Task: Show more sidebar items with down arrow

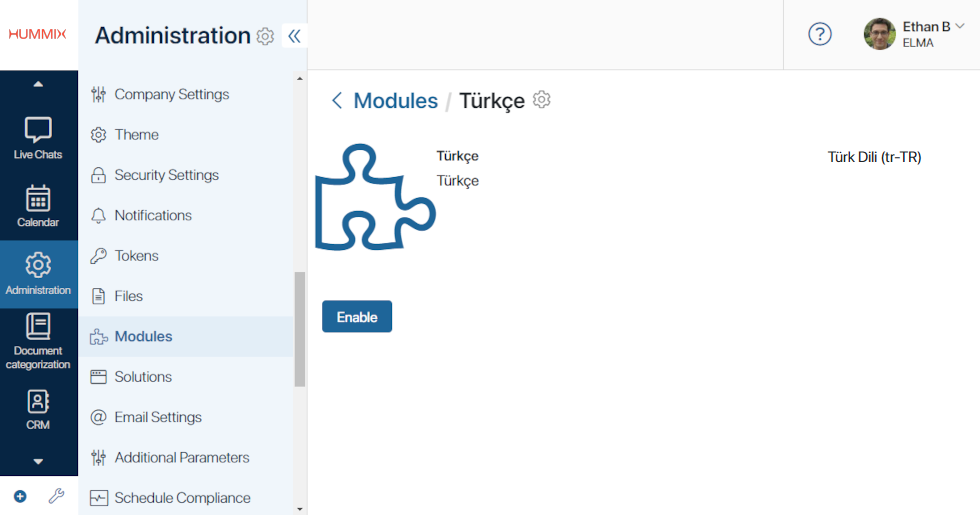Action: [38, 461]
